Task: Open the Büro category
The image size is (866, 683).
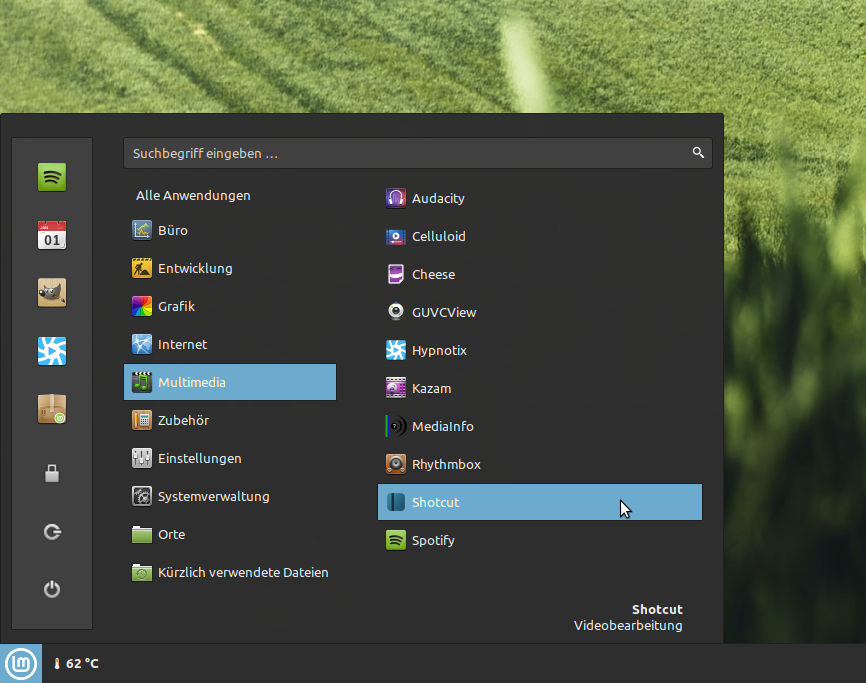Action: 172,230
